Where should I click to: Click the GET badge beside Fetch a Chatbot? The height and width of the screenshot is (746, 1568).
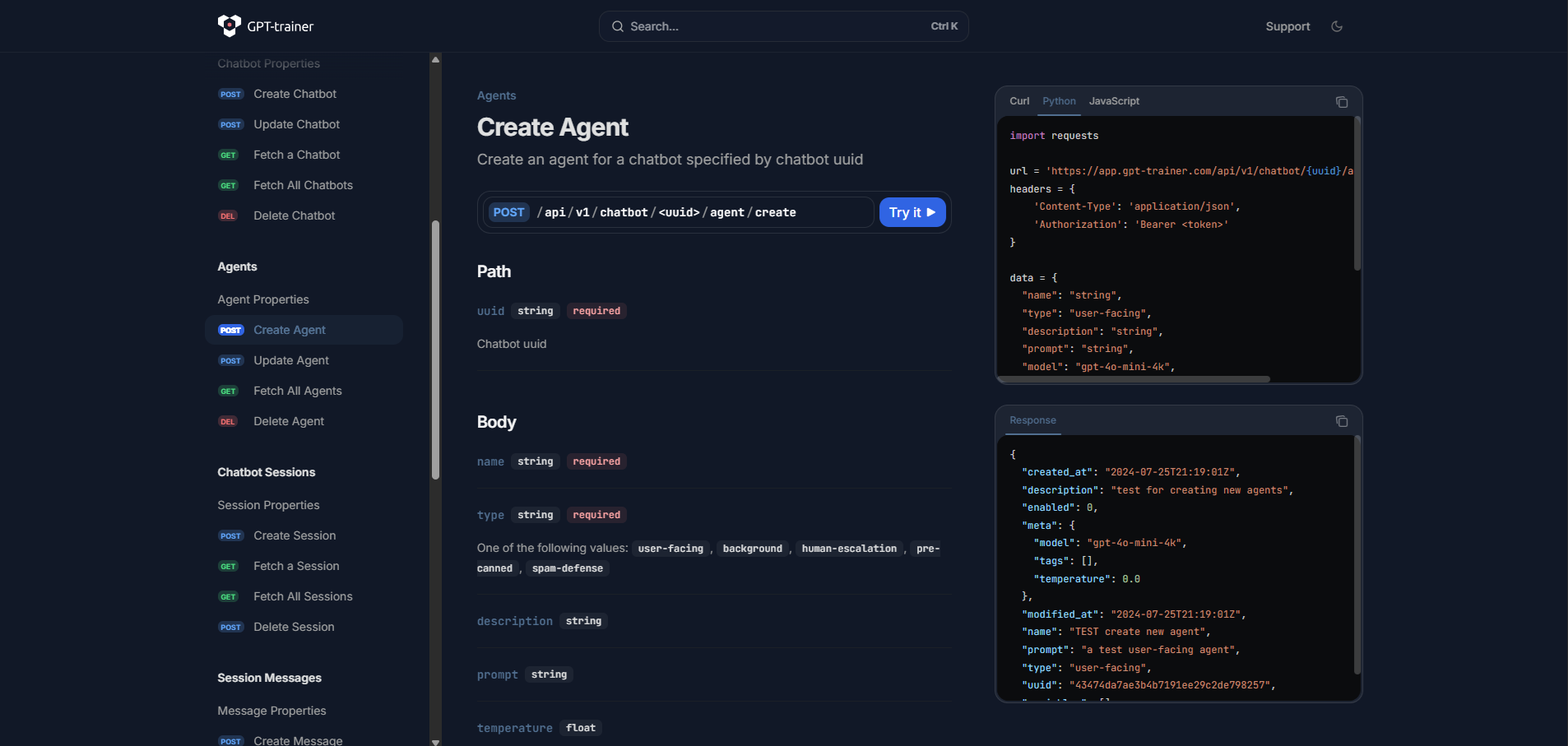(228, 155)
